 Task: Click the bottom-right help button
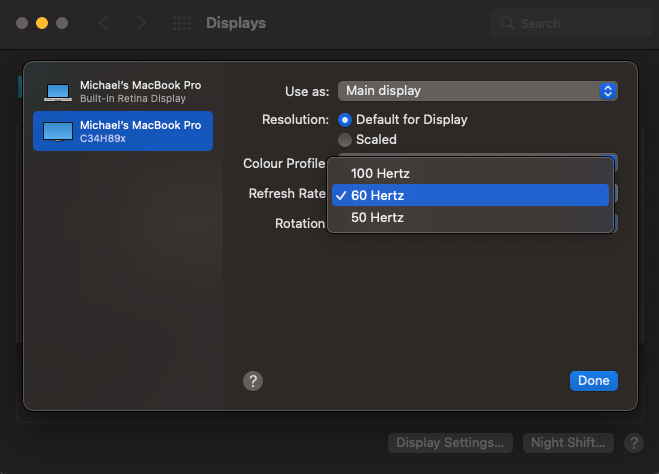pos(633,443)
